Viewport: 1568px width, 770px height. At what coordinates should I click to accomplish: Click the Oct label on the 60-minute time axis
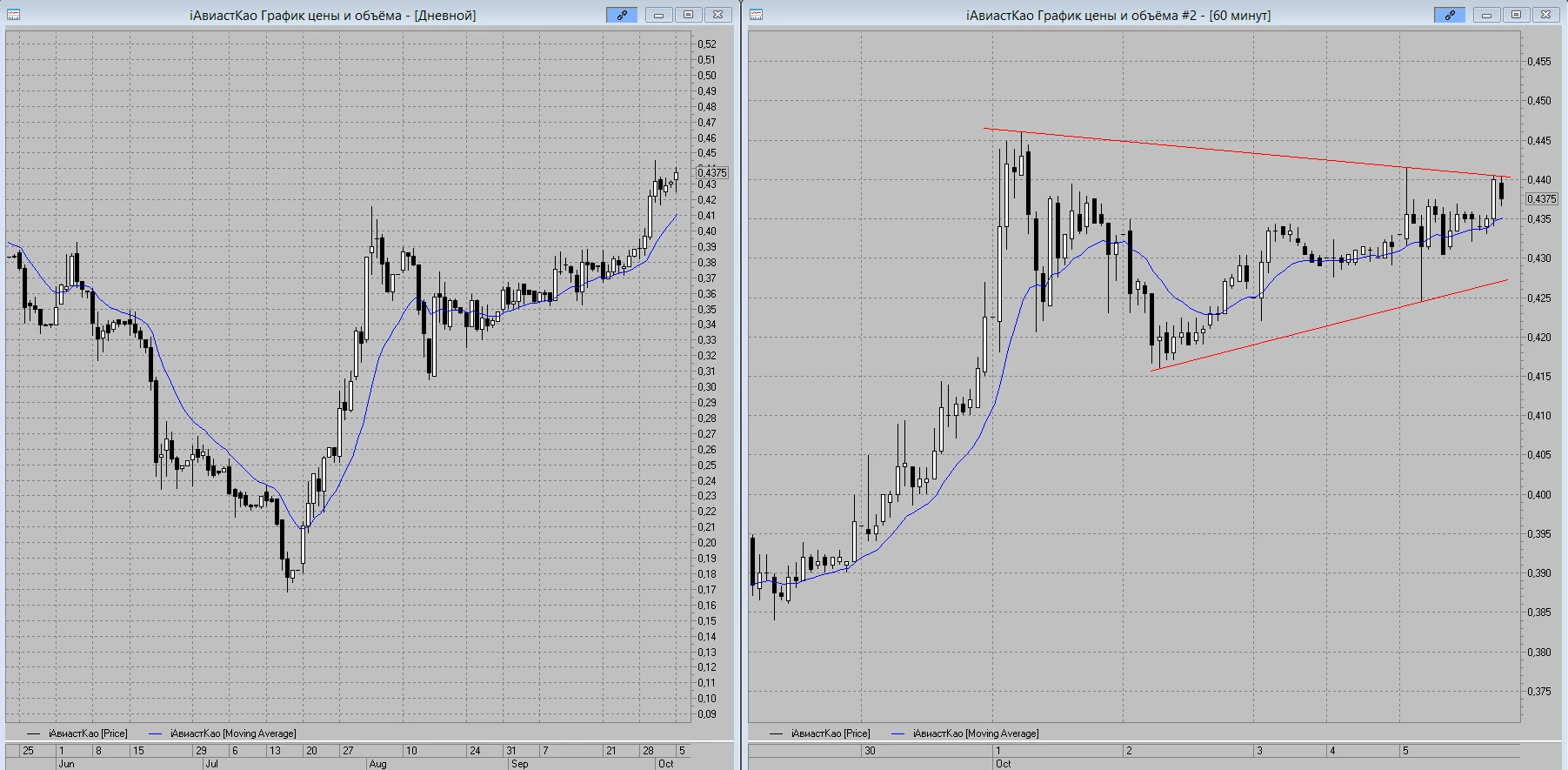coord(1004,764)
